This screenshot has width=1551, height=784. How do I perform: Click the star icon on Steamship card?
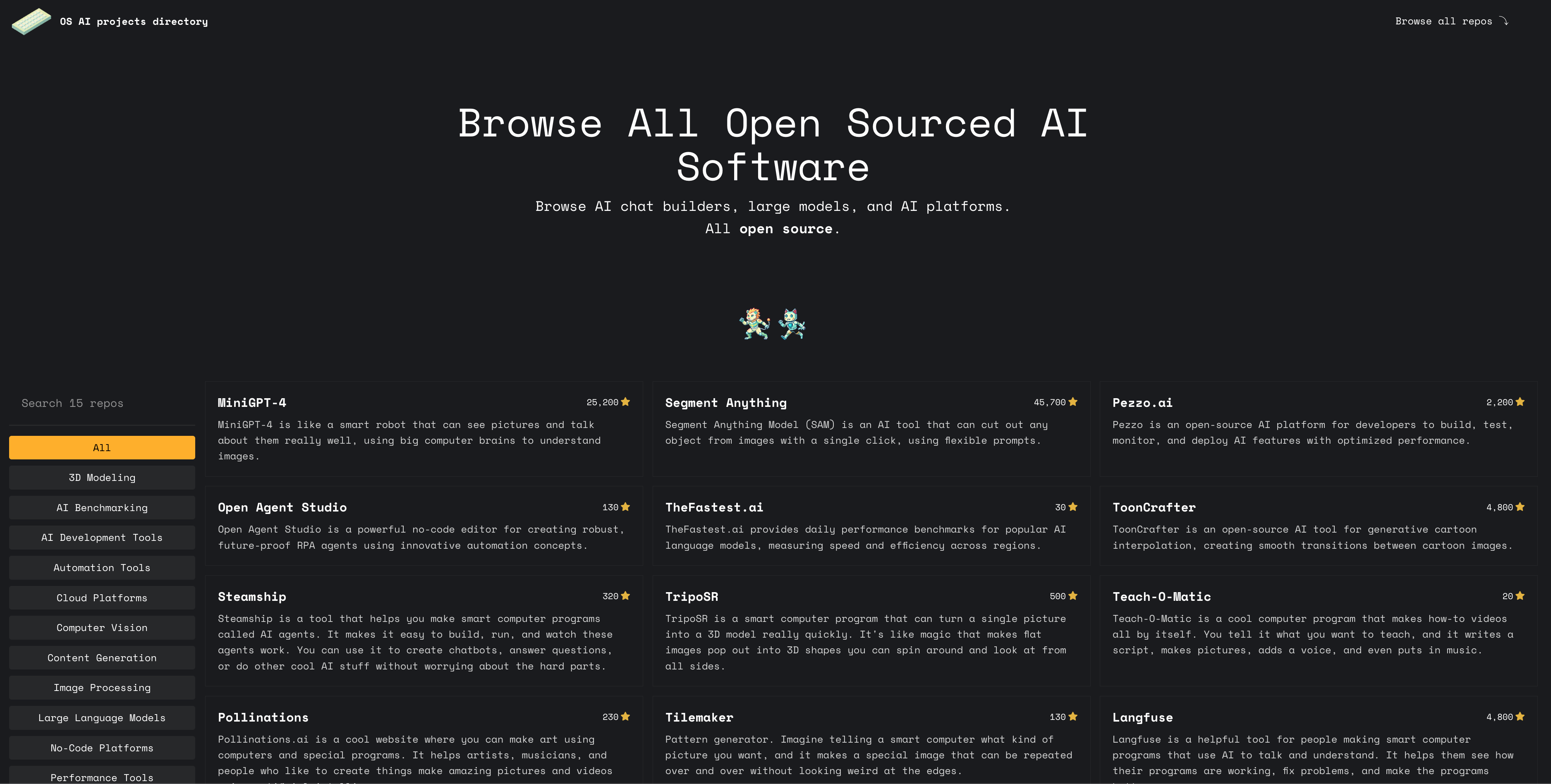click(x=626, y=595)
